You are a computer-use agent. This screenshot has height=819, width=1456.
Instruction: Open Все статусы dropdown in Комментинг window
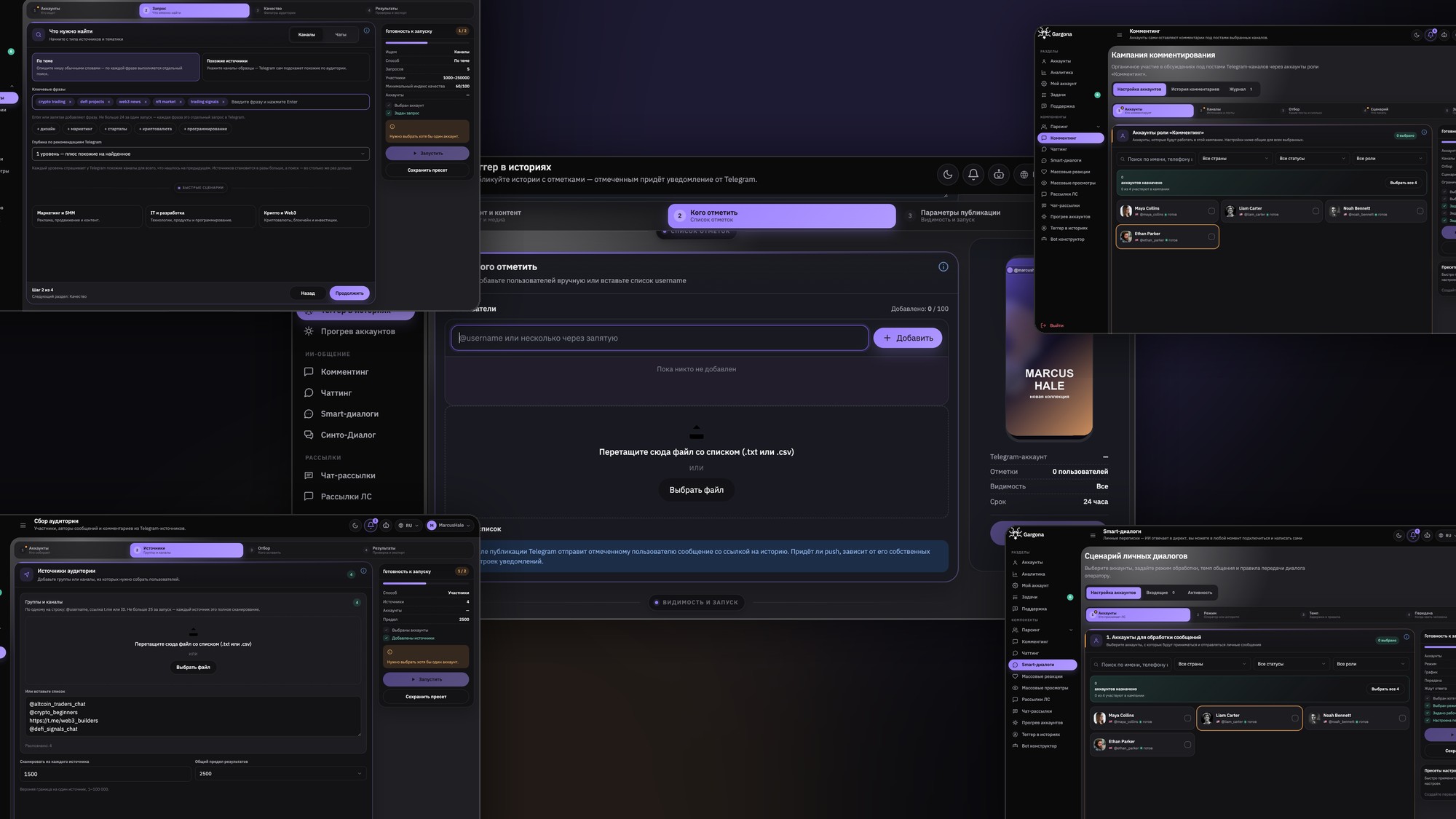(1313, 159)
